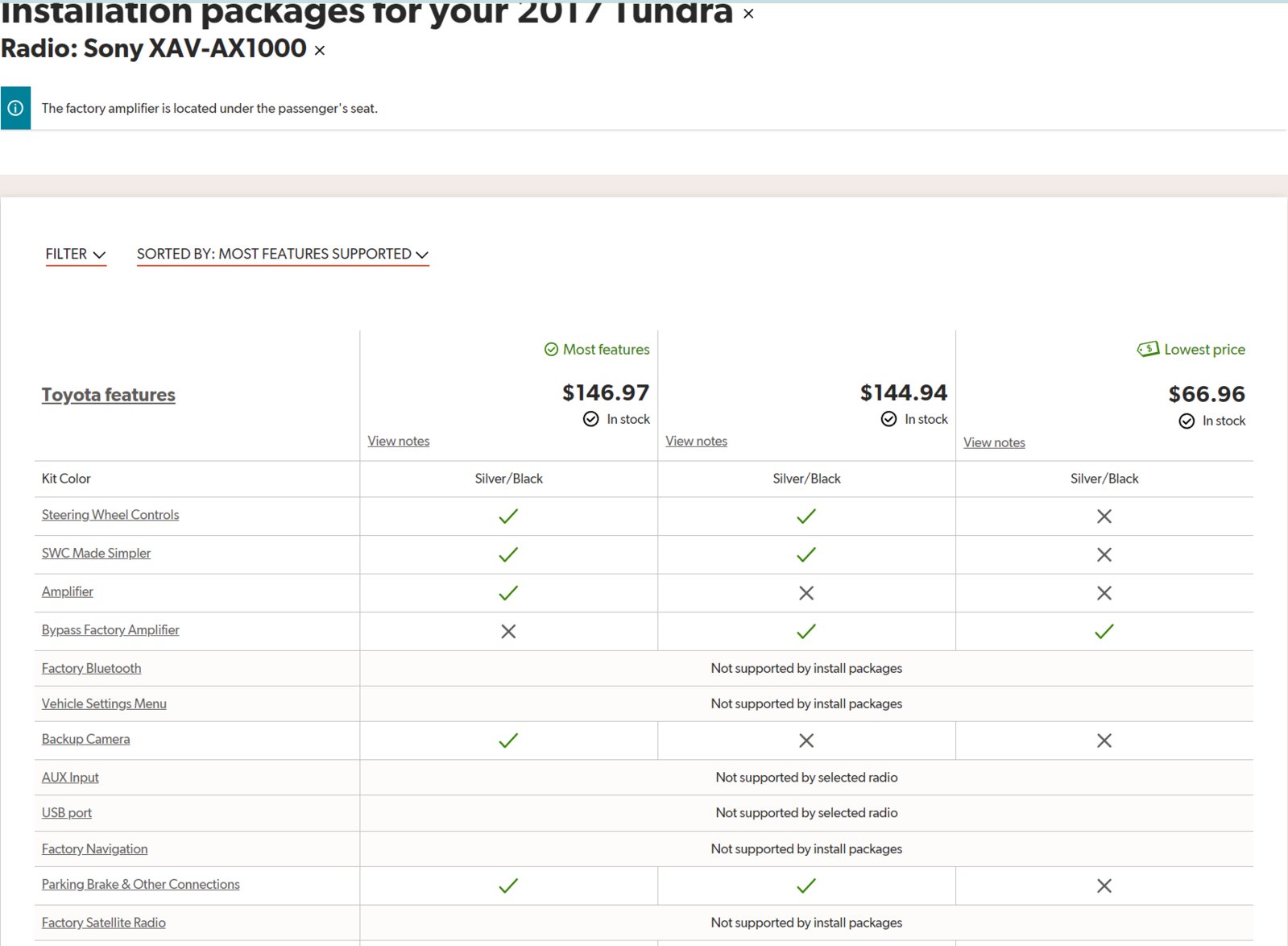Click the Most features badge icon
The width and height of the screenshot is (1288, 946).
pos(551,350)
